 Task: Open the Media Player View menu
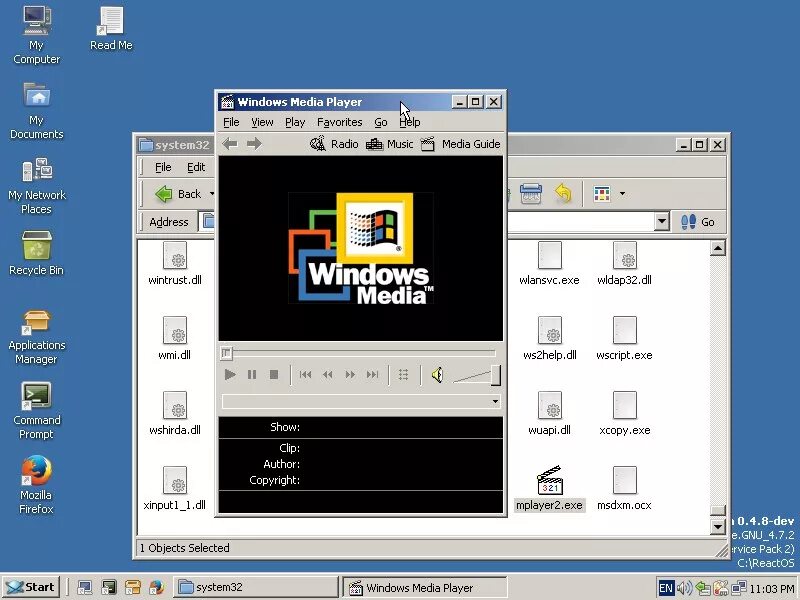(262, 122)
